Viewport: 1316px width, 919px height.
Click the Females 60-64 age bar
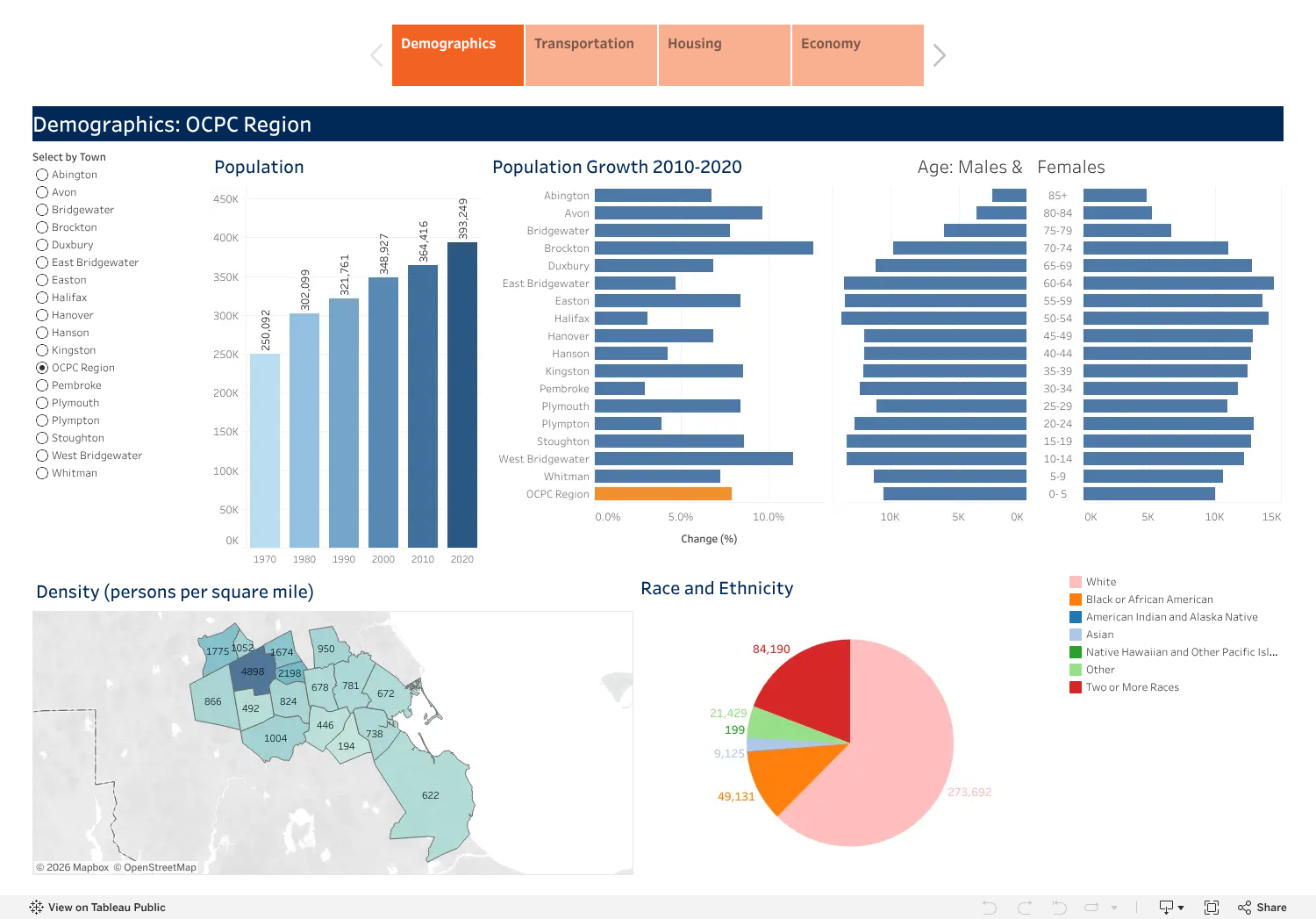point(1178,284)
